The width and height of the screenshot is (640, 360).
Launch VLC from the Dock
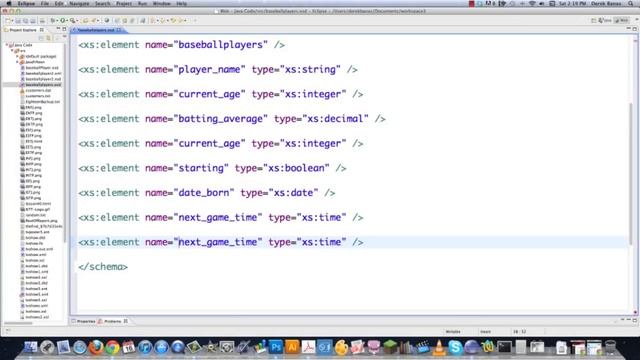pyautogui.click(x=439, y=347)
